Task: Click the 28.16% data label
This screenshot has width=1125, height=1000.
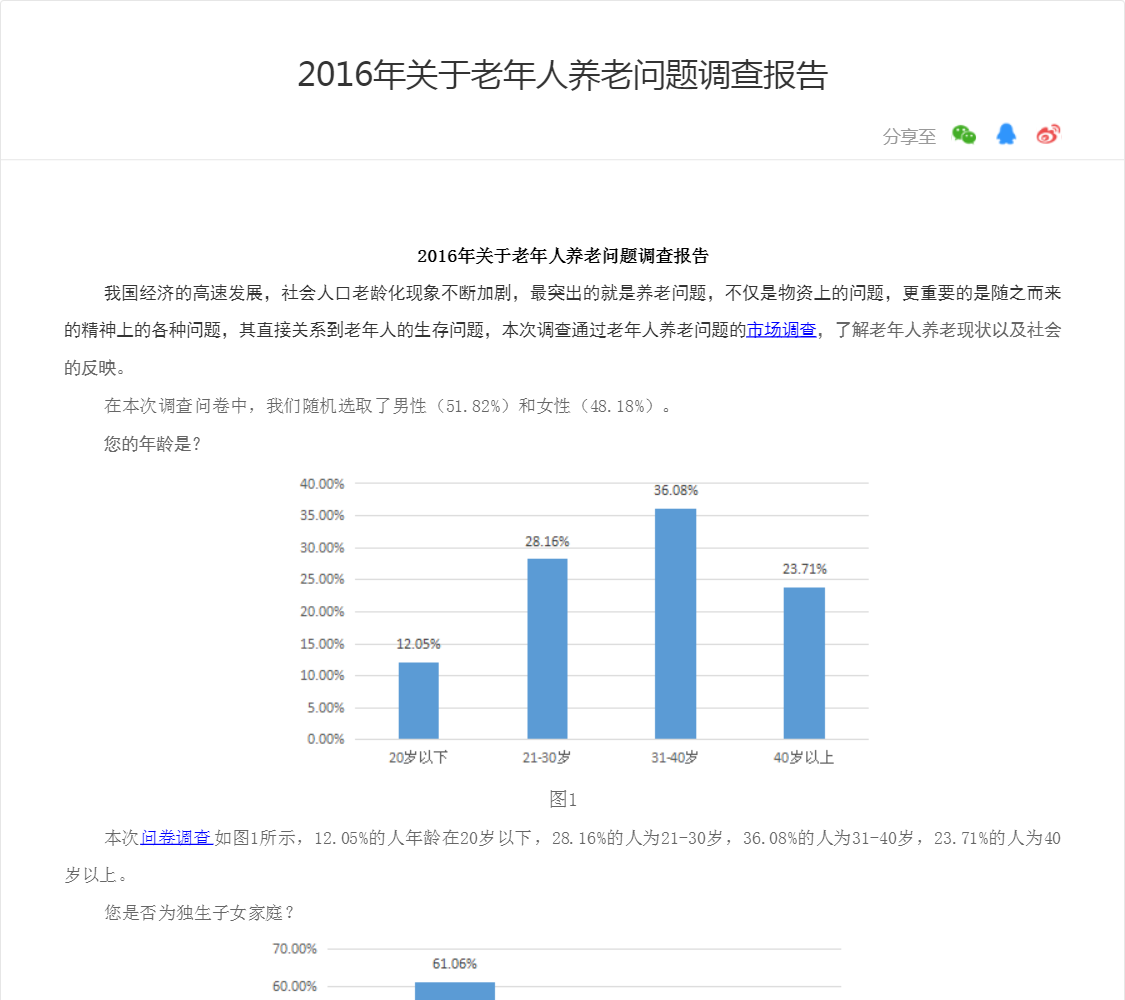Action: click(x=547, y=542)
